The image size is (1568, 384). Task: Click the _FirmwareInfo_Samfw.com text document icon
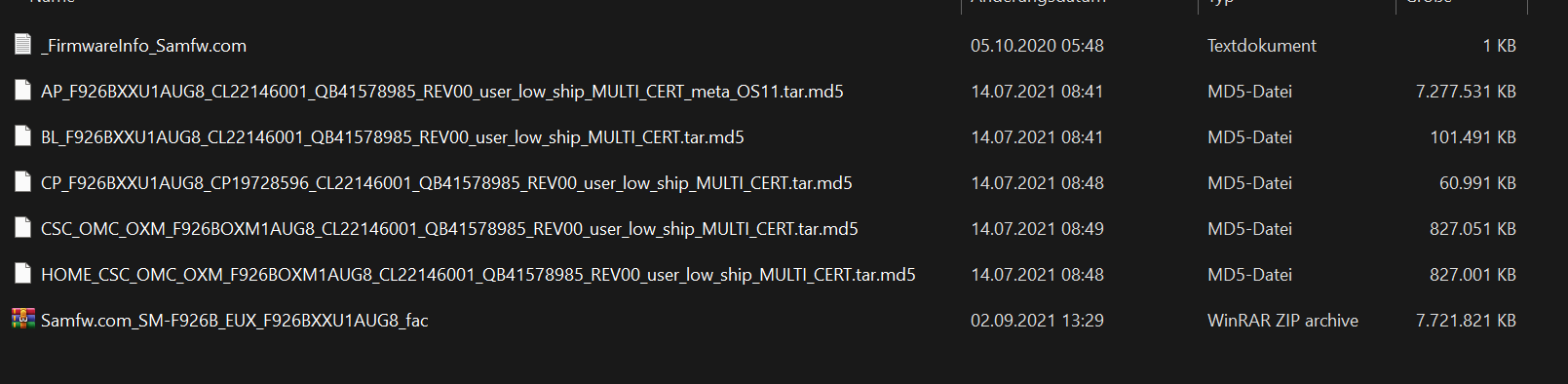point(23,45)
